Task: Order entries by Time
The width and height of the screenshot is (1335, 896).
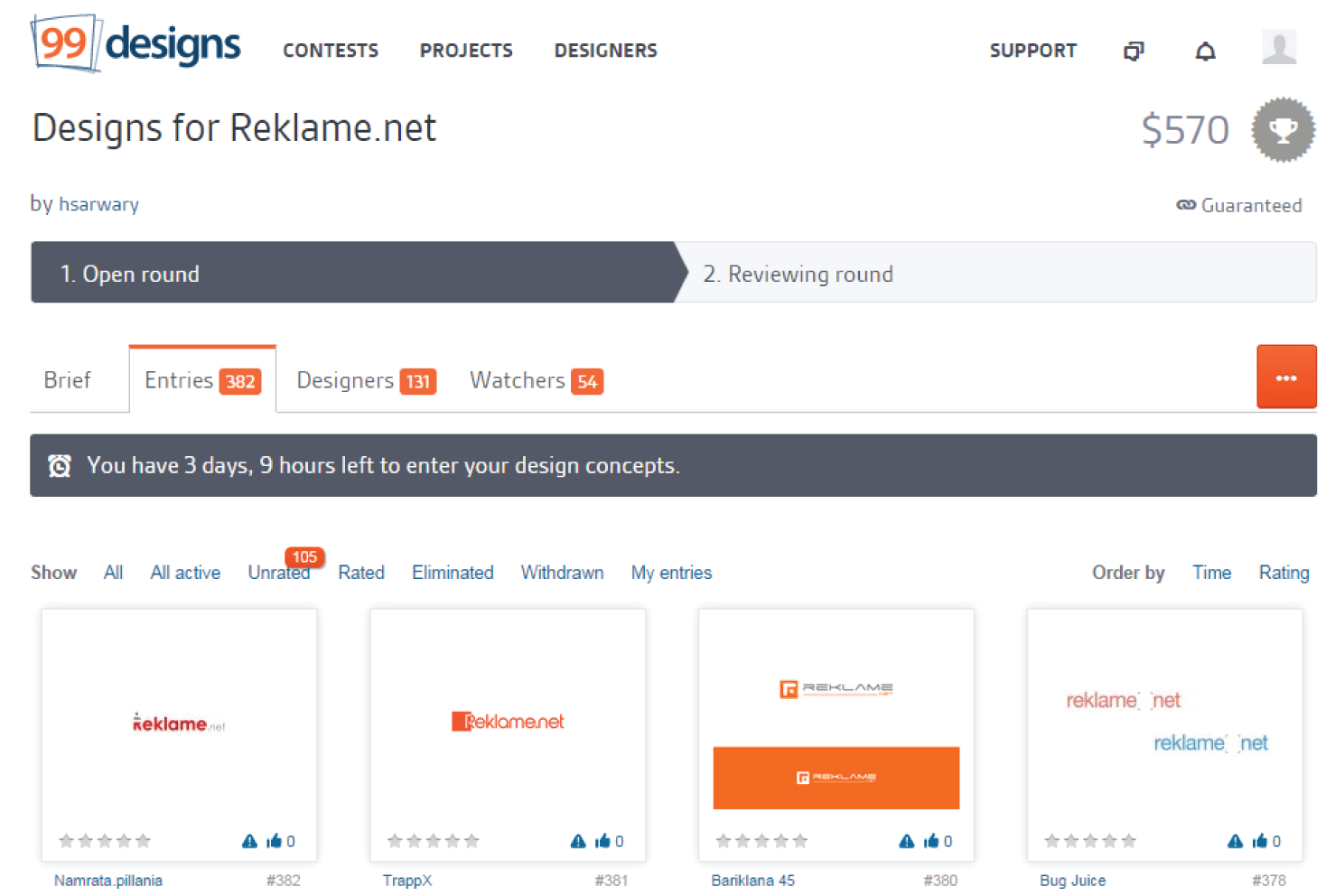Action: pos(1211,573)
